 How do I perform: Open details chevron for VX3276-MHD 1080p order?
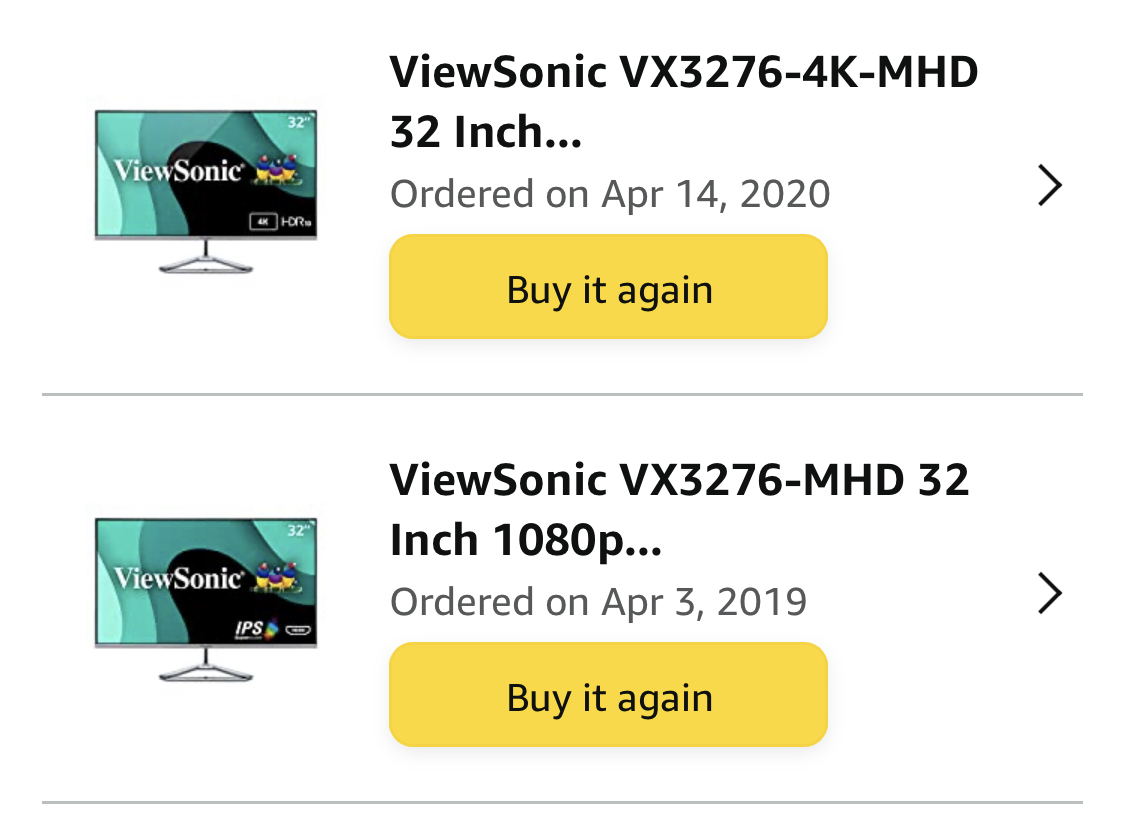coord(1050,593)
